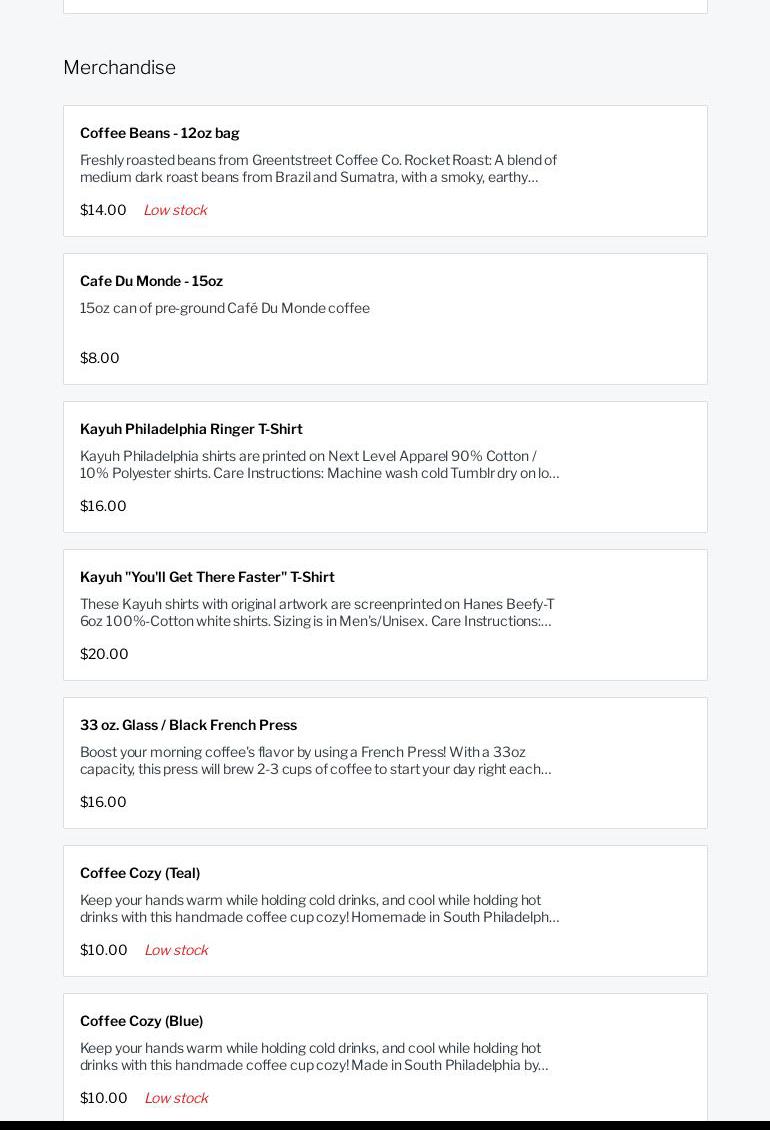This screenshot has height=1130, width=770.
Task: Click the "Boost your morning coffee's flavor" description
Action: pos(315,760)
